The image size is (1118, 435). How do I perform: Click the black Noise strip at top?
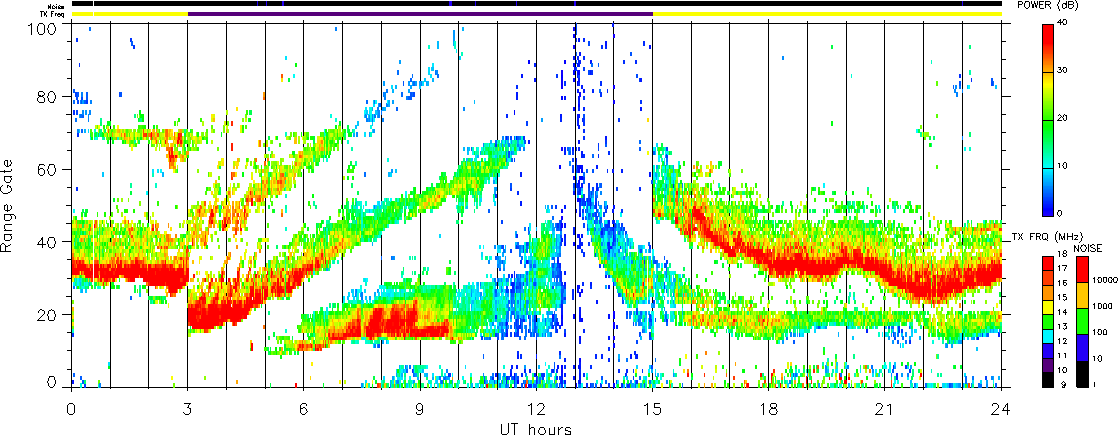click(x=537, y=4)
